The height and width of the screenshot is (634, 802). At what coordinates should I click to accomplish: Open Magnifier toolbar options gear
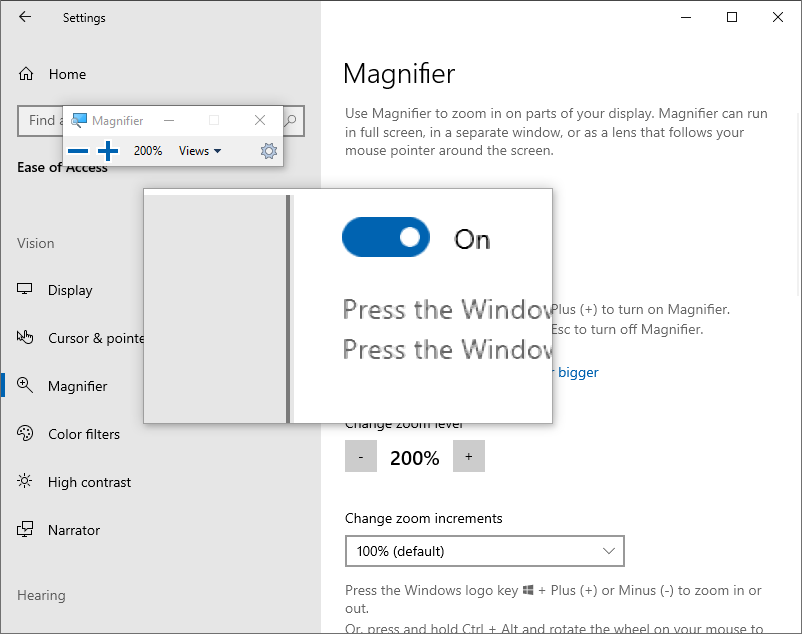[269, 151]
